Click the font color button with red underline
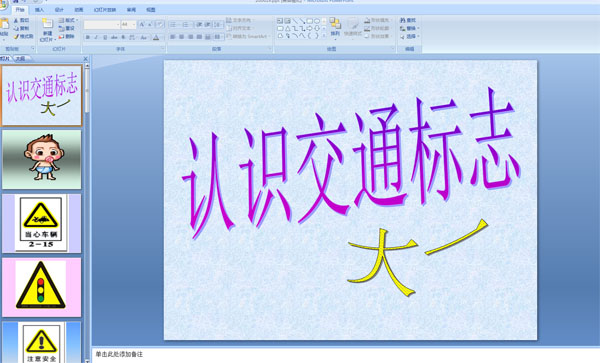Image resolution: width=600 pixels, height=363 pixels. point(156,37)
